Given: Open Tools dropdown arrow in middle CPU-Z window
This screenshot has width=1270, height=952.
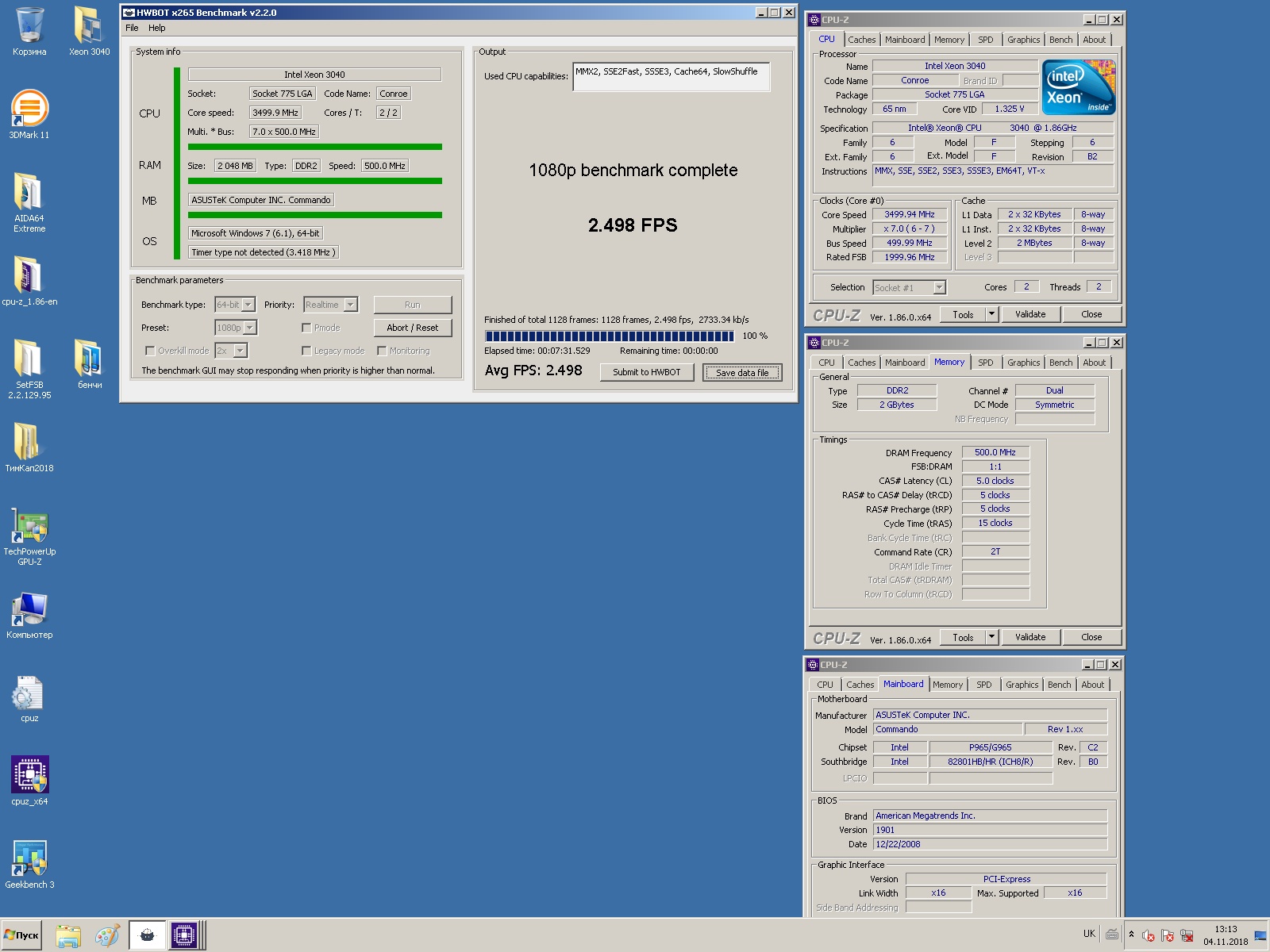Looking at the screenshot, I should (991, 637).
